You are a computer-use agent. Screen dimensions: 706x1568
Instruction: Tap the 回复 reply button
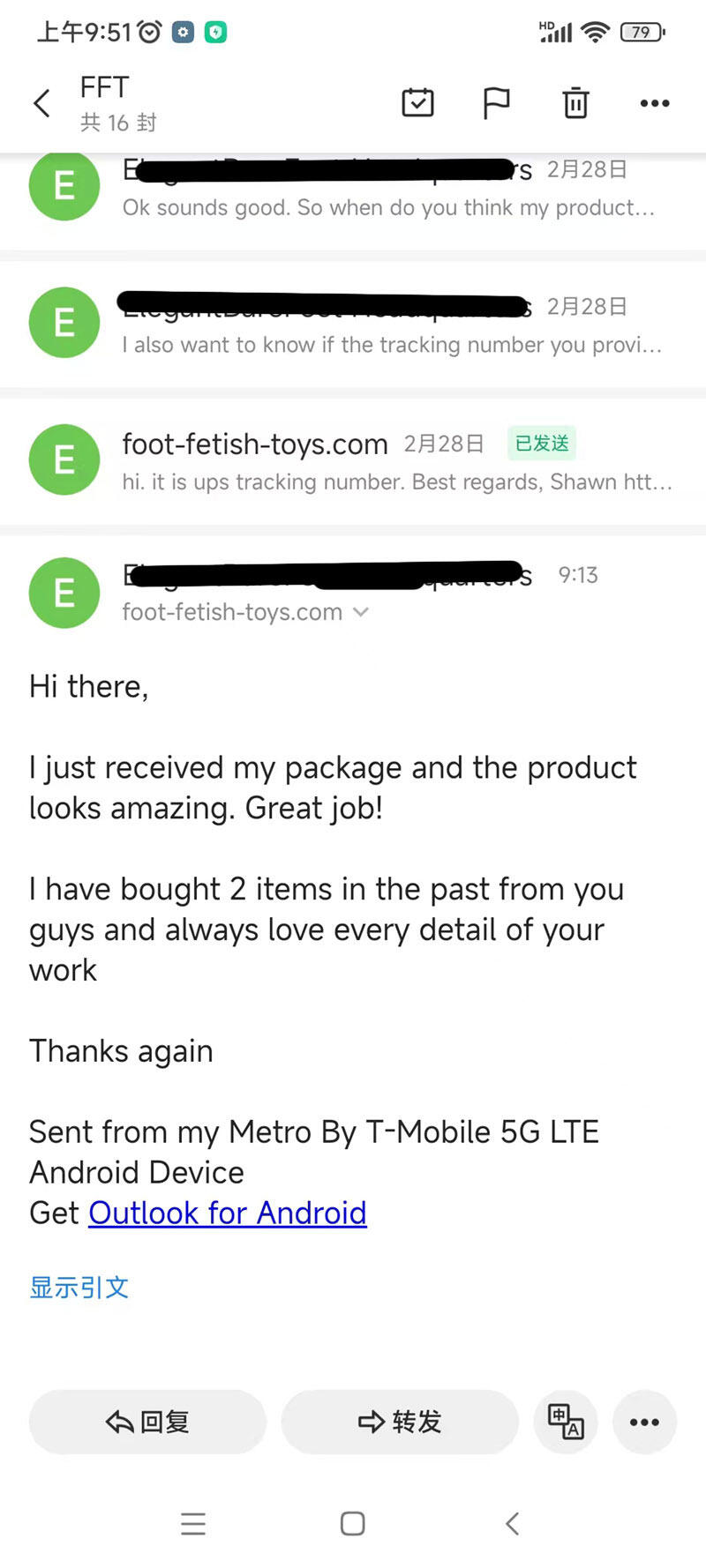146,1422
